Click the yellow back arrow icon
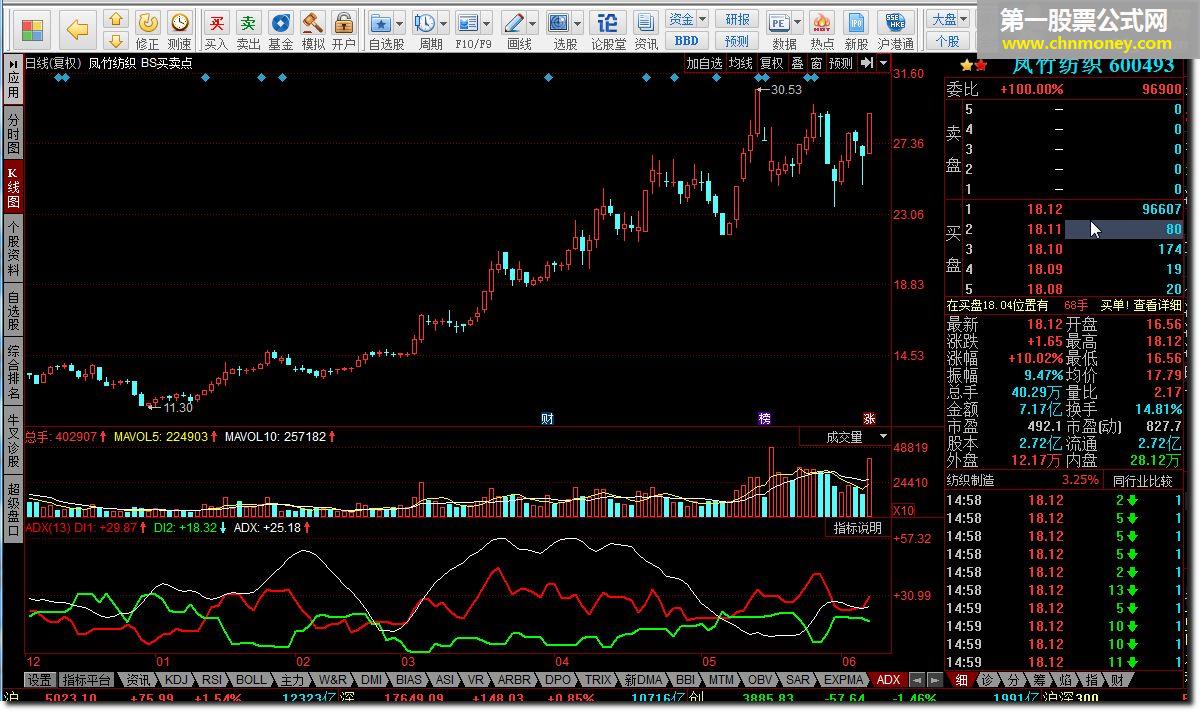Screen dimensions: 1200x711 tap(78, 30)
